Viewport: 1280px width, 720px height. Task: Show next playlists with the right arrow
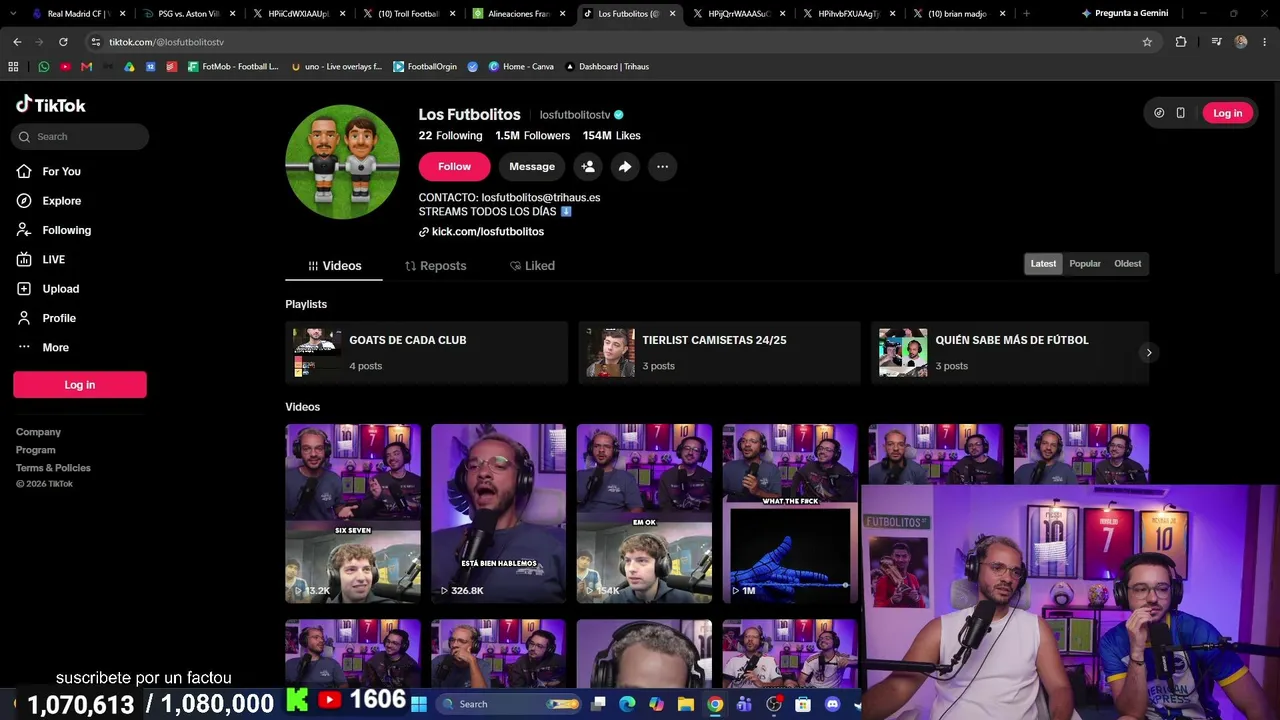(x=1148, y=352)
